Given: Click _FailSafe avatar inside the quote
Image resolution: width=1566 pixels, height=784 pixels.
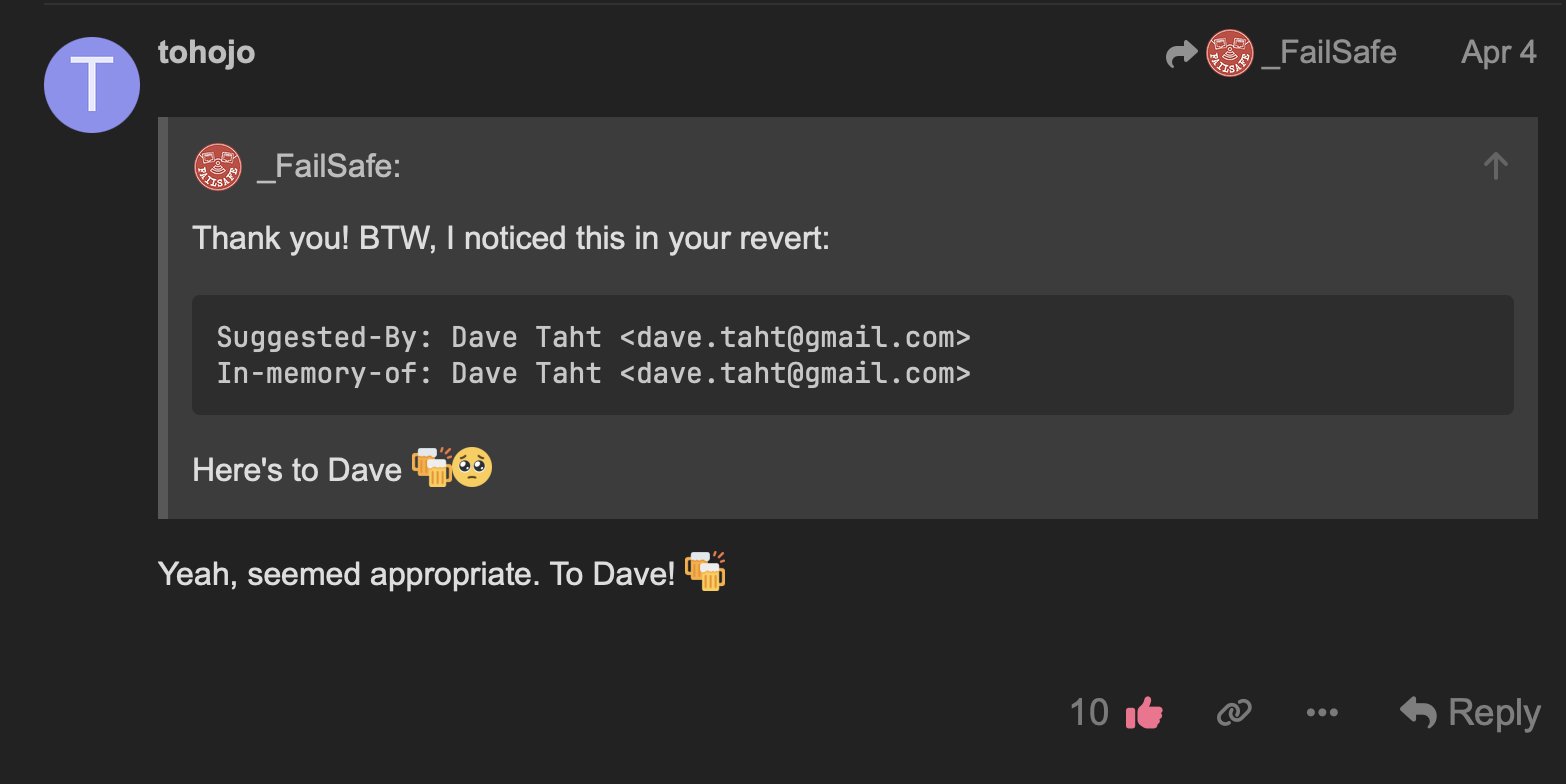Looking at the screenshot, I should (x=218, y=167).
